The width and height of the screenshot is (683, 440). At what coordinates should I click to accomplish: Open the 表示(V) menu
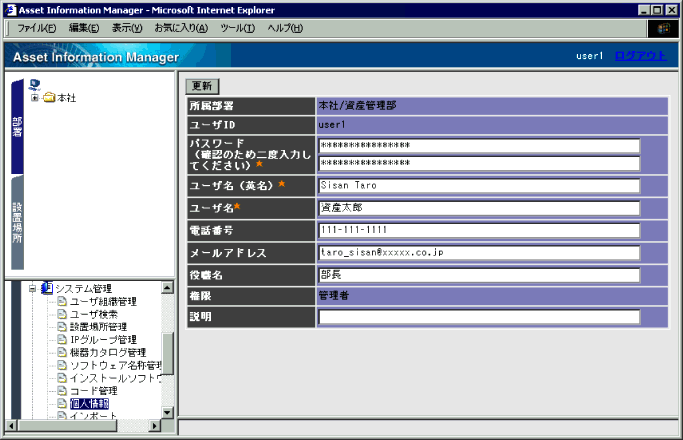[x=127, y=28]
